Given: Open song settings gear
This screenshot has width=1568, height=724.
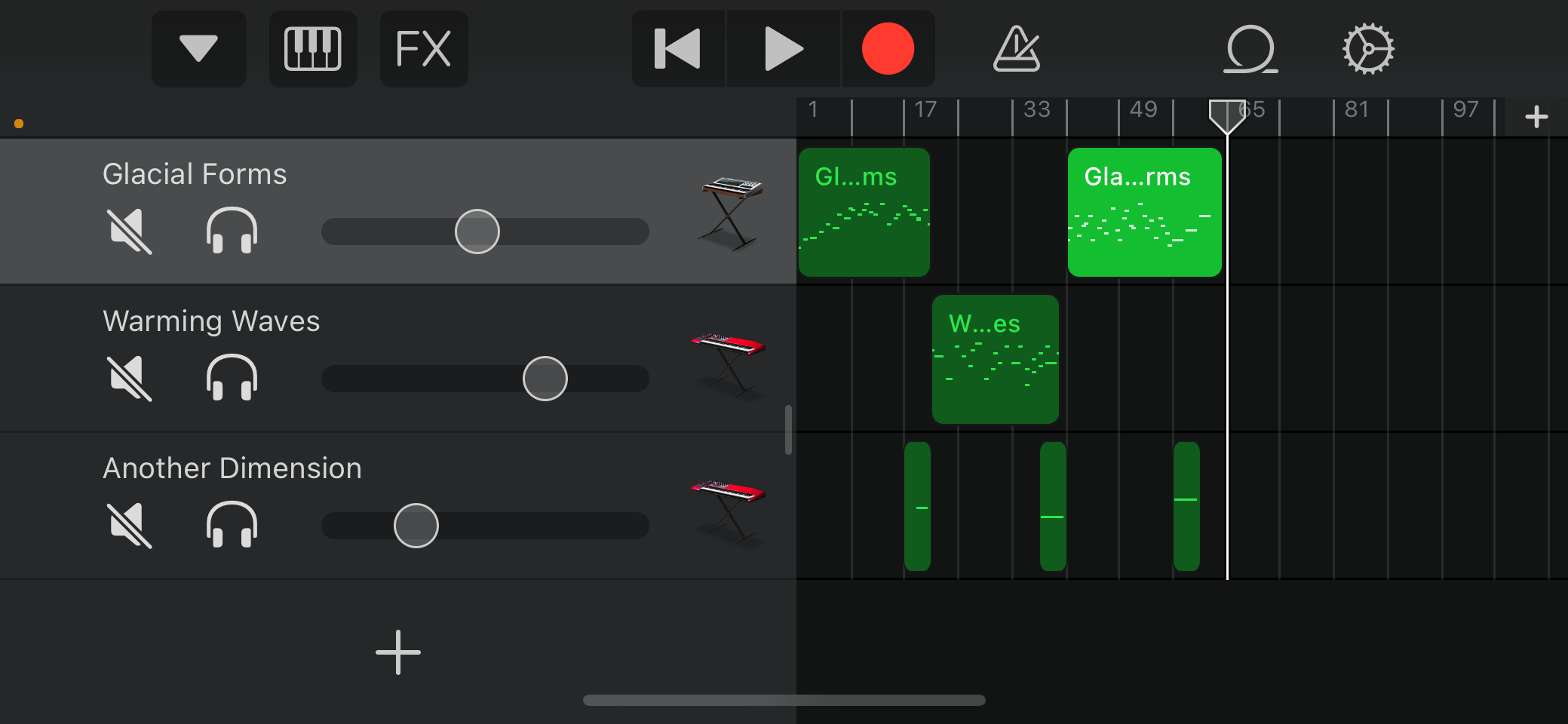Looking at the screenshot, I should [x=1368, y=49].
